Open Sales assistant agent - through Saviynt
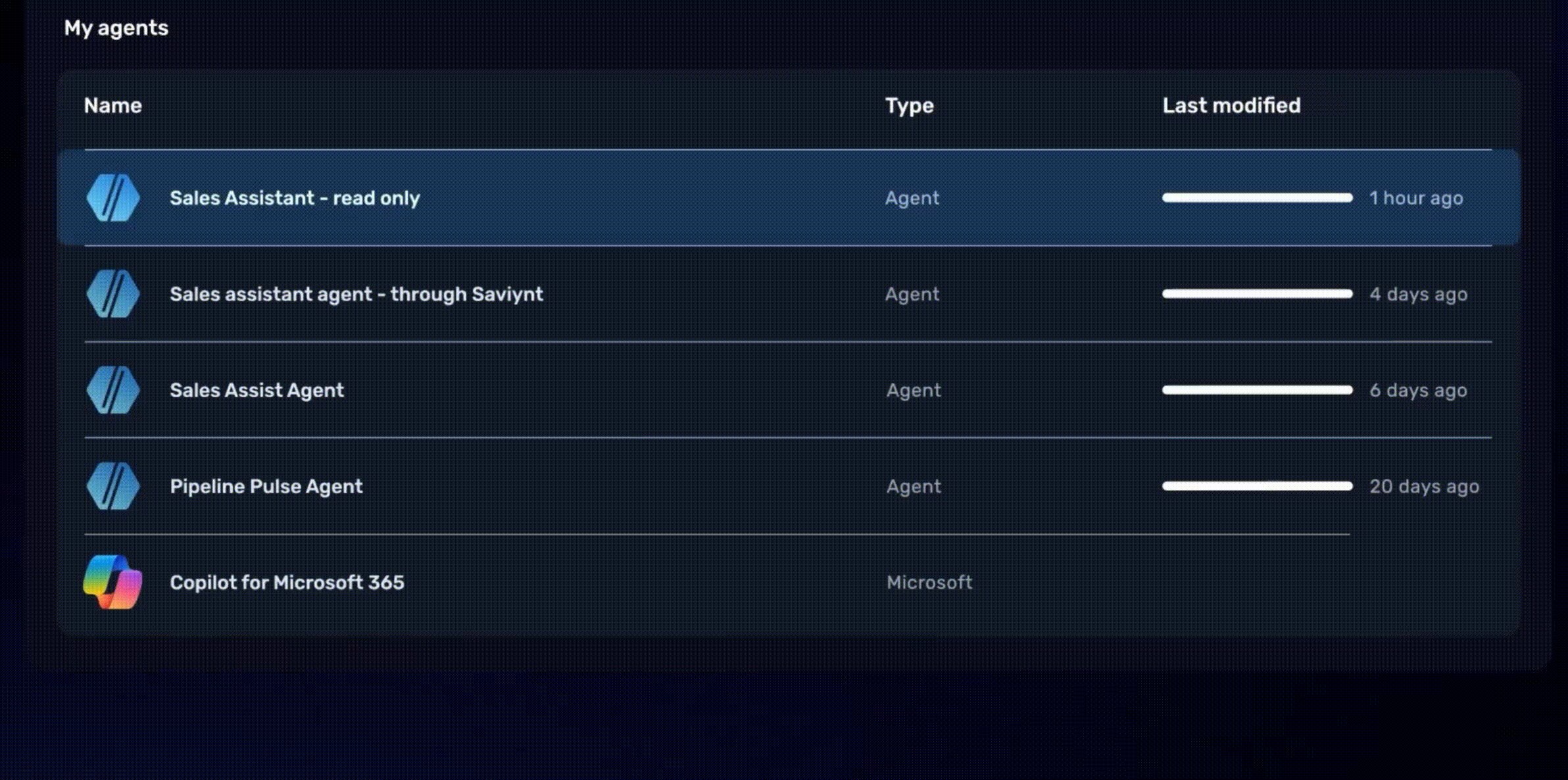Screen dimensions: 1568x780 pyautogui.click(x=356, y=294)
